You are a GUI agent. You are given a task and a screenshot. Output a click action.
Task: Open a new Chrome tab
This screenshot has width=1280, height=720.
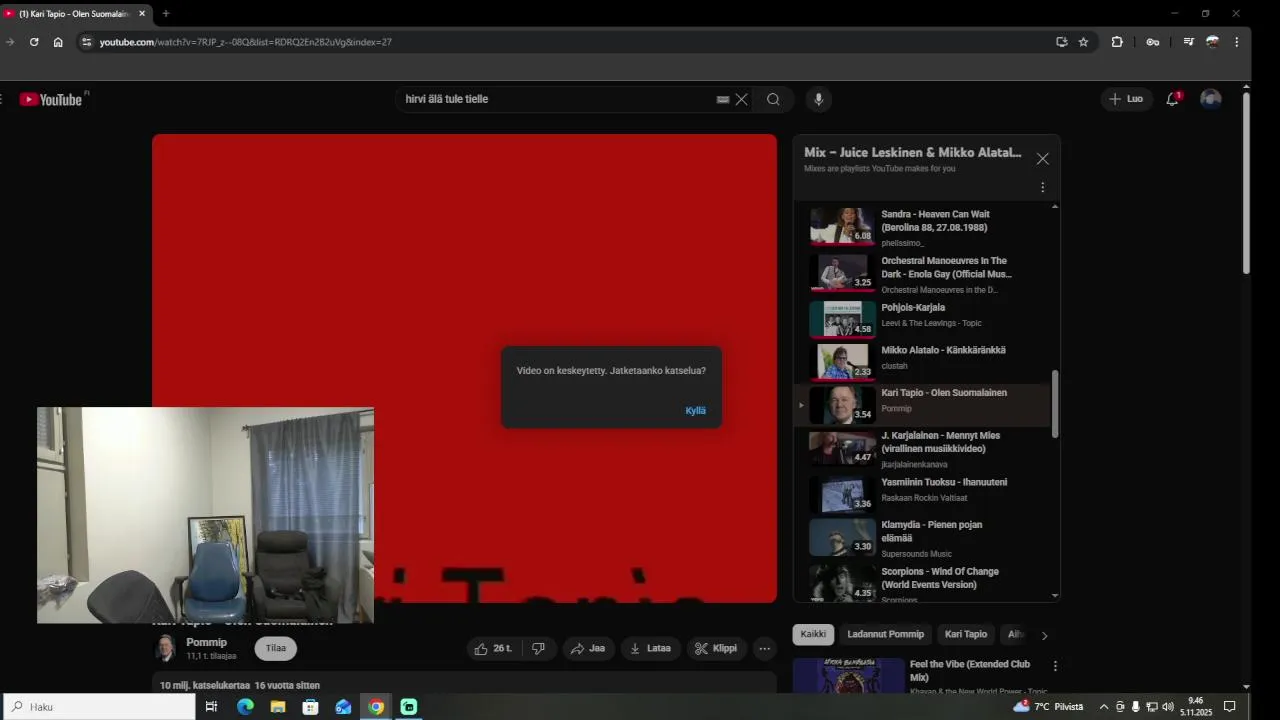click(165, 13)
